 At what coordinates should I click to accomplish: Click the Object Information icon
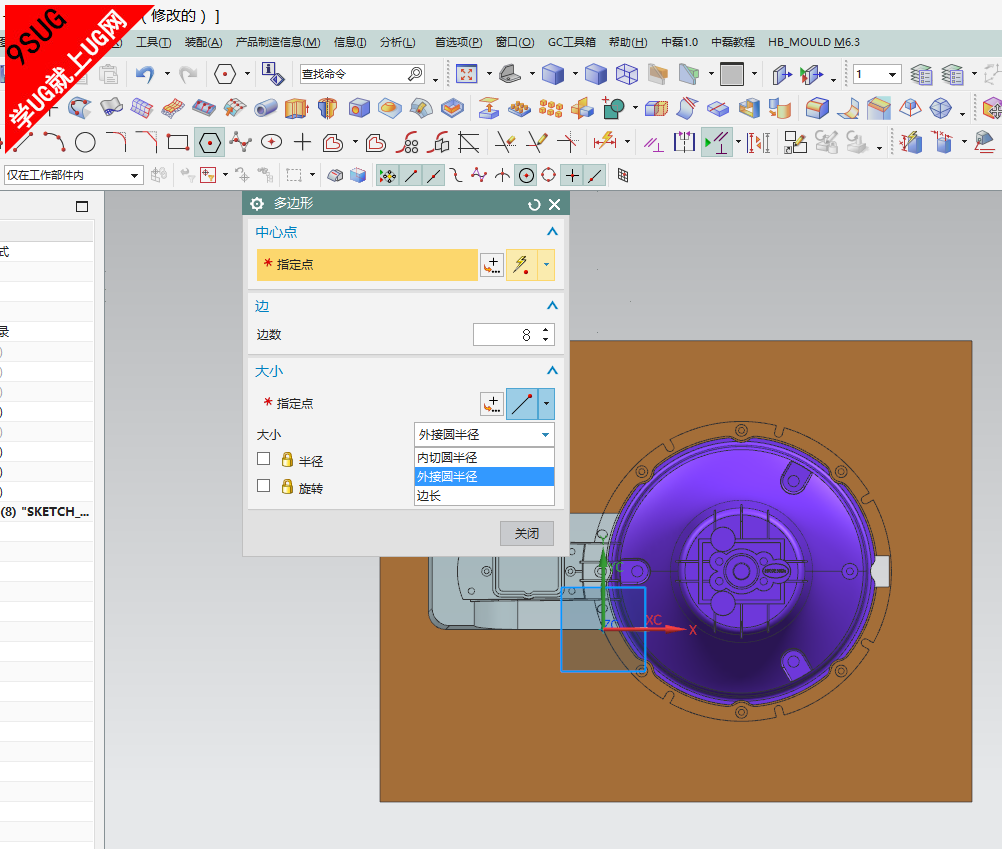273,74
